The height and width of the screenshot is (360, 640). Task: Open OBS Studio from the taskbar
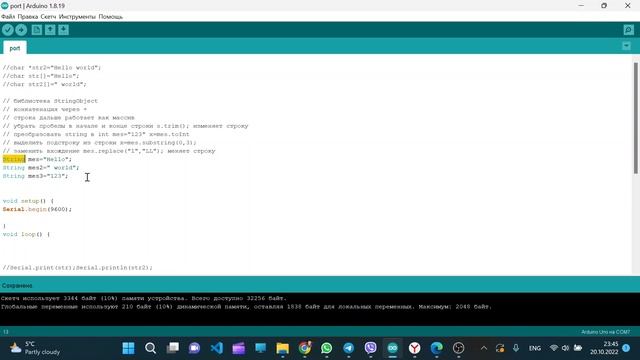point(459,348)
